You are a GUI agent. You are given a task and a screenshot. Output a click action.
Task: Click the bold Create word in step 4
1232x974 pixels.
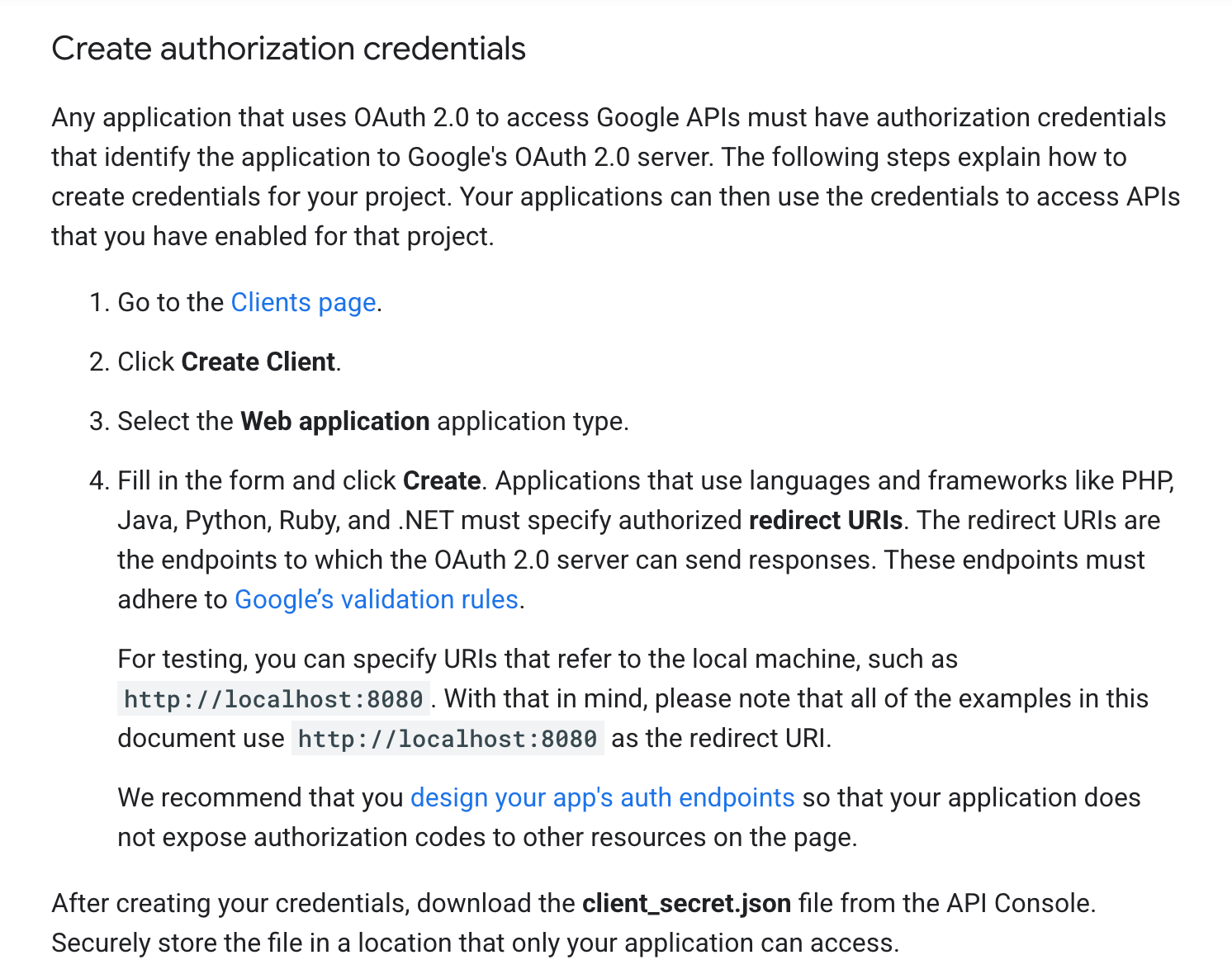pos(442,480)
